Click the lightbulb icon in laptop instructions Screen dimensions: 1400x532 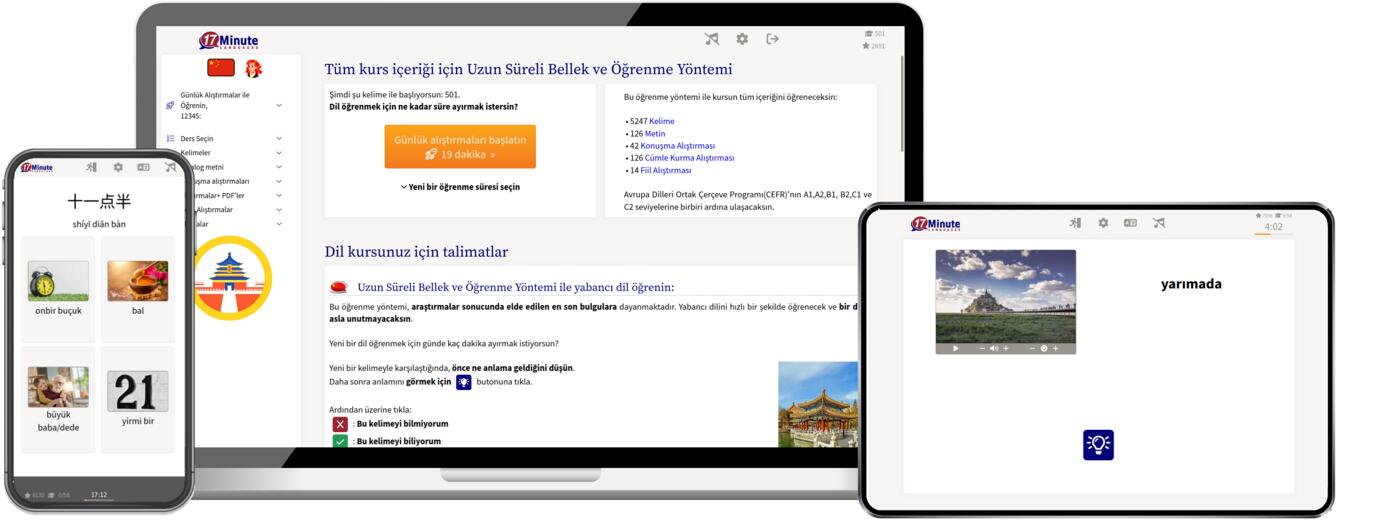click(464, 382)
